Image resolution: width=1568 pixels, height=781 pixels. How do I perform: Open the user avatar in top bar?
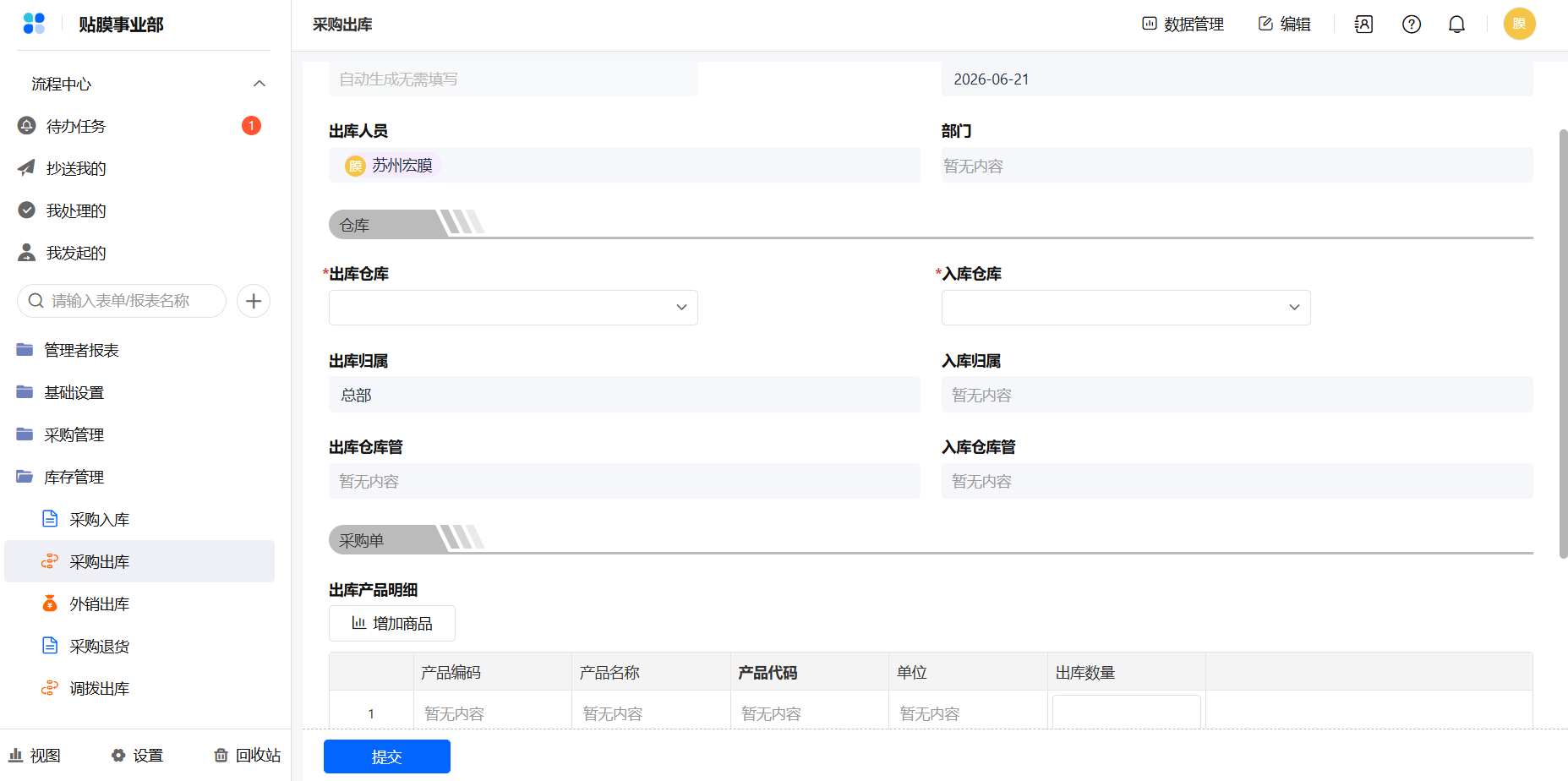point(1519,24)
